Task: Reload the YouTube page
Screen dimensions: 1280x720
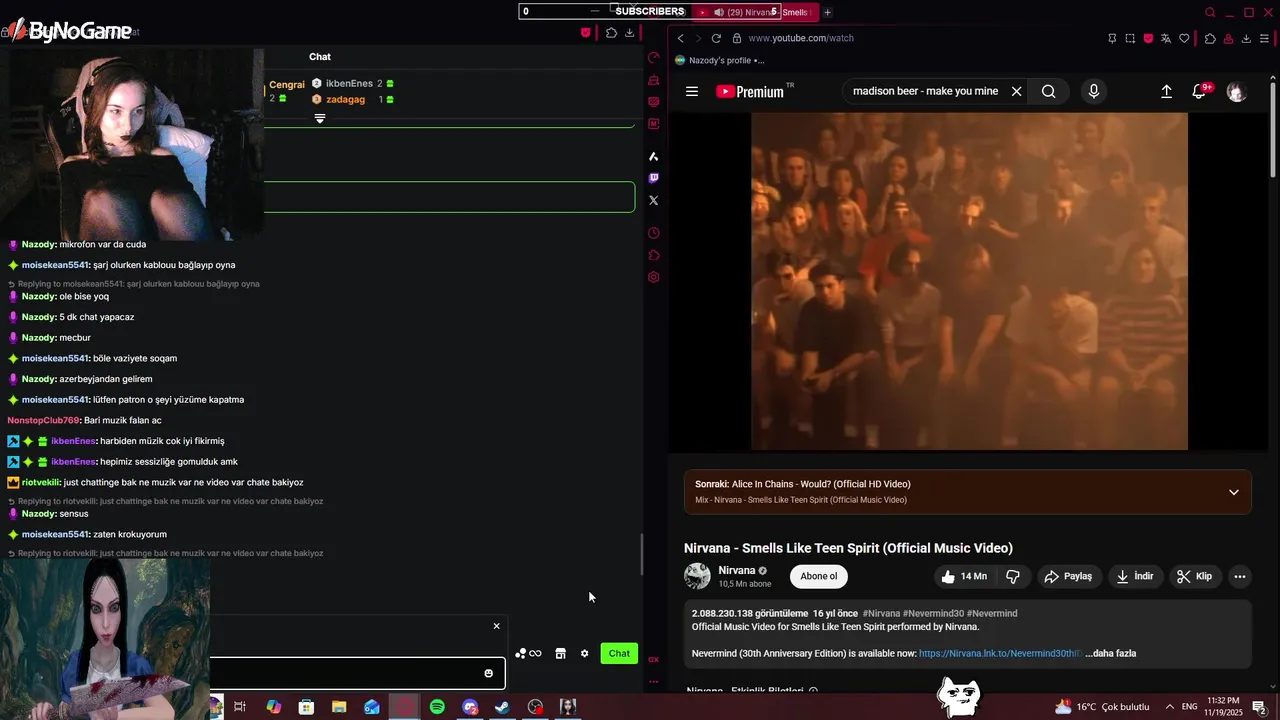Action: point(716,38)
